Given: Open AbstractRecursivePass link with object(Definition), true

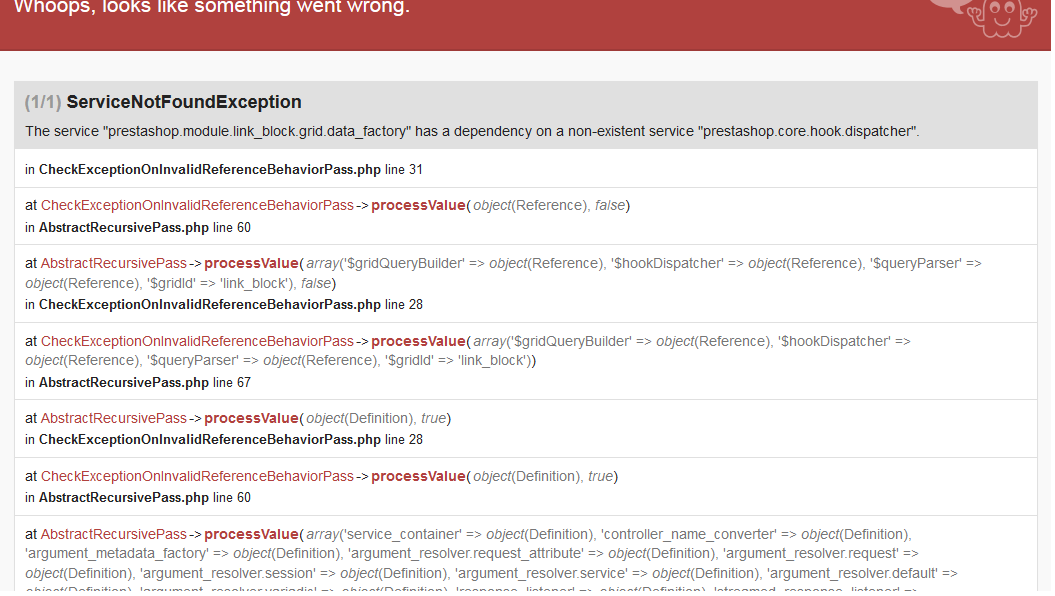Looking at the screenshot, I should 113,418.
